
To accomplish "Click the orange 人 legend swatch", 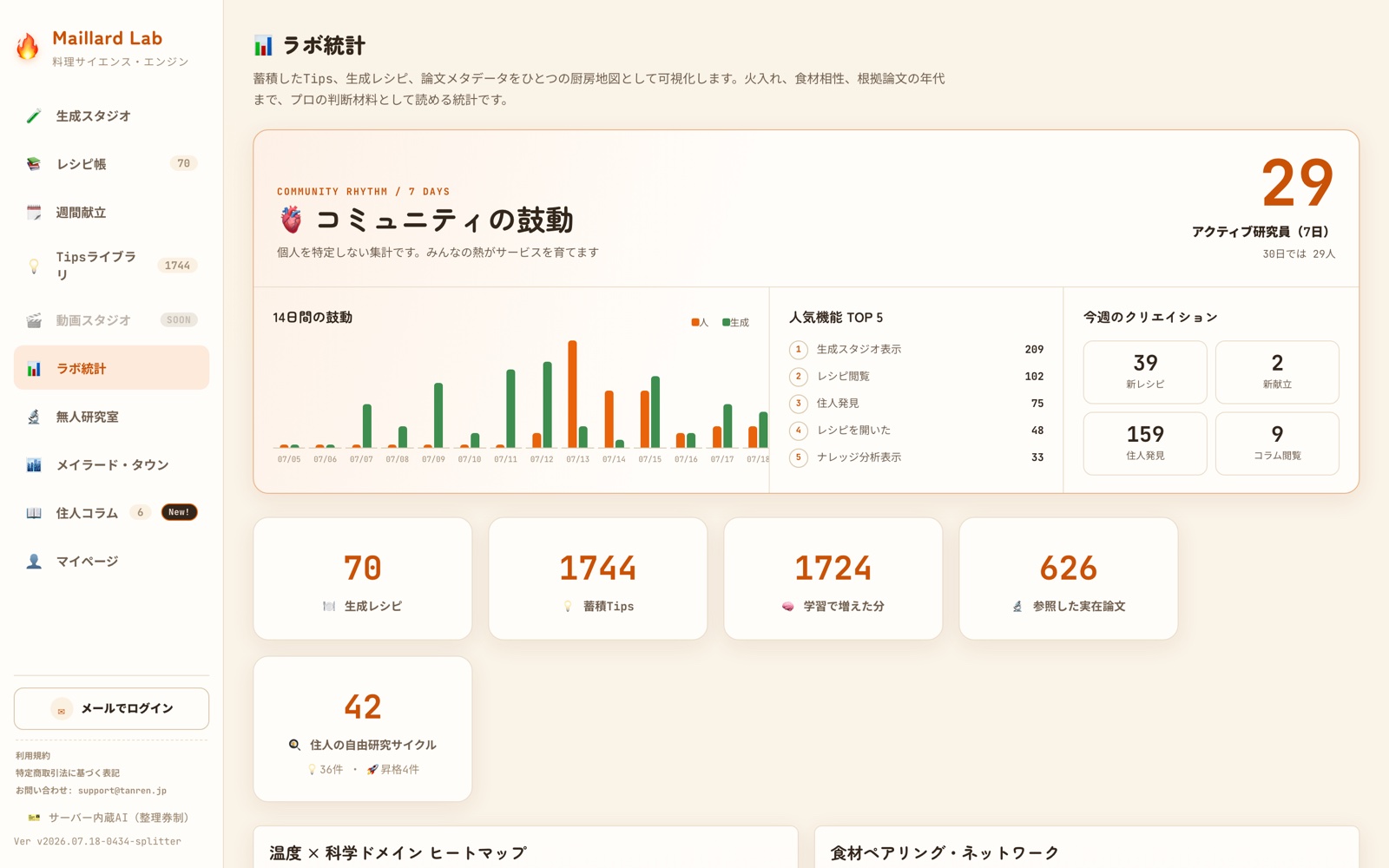I will (x=694, y=323).
